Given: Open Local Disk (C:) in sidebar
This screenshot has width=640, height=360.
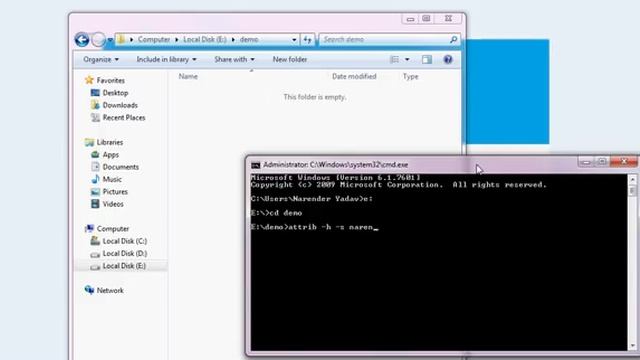Looking at the screenshot, I should pos(124,241).
